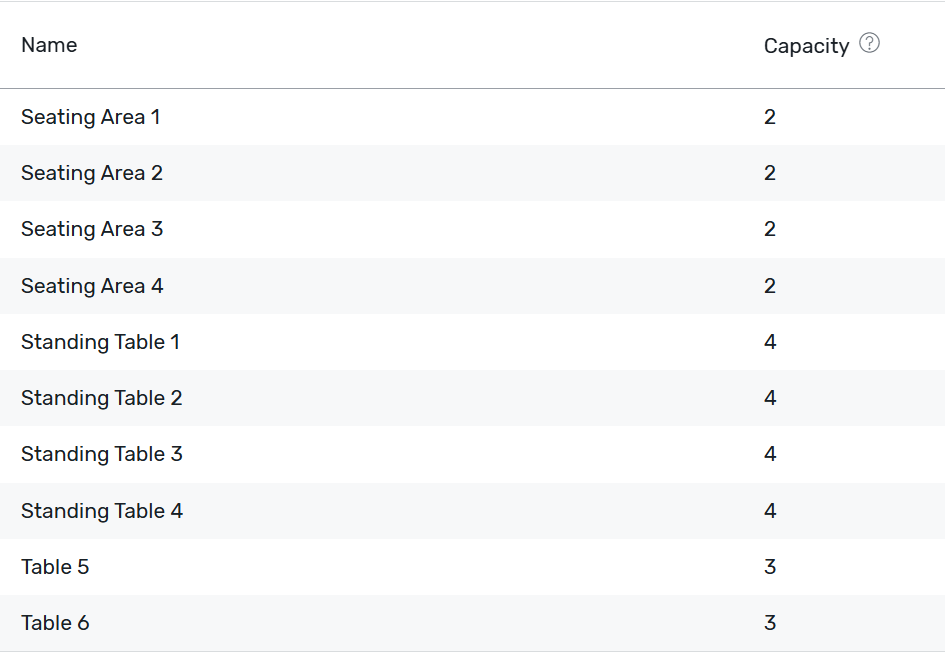The width and height of the screenshot is (945, 663).
Task: Select the Seating Area 2 row
Action: [x=472, y=173]
